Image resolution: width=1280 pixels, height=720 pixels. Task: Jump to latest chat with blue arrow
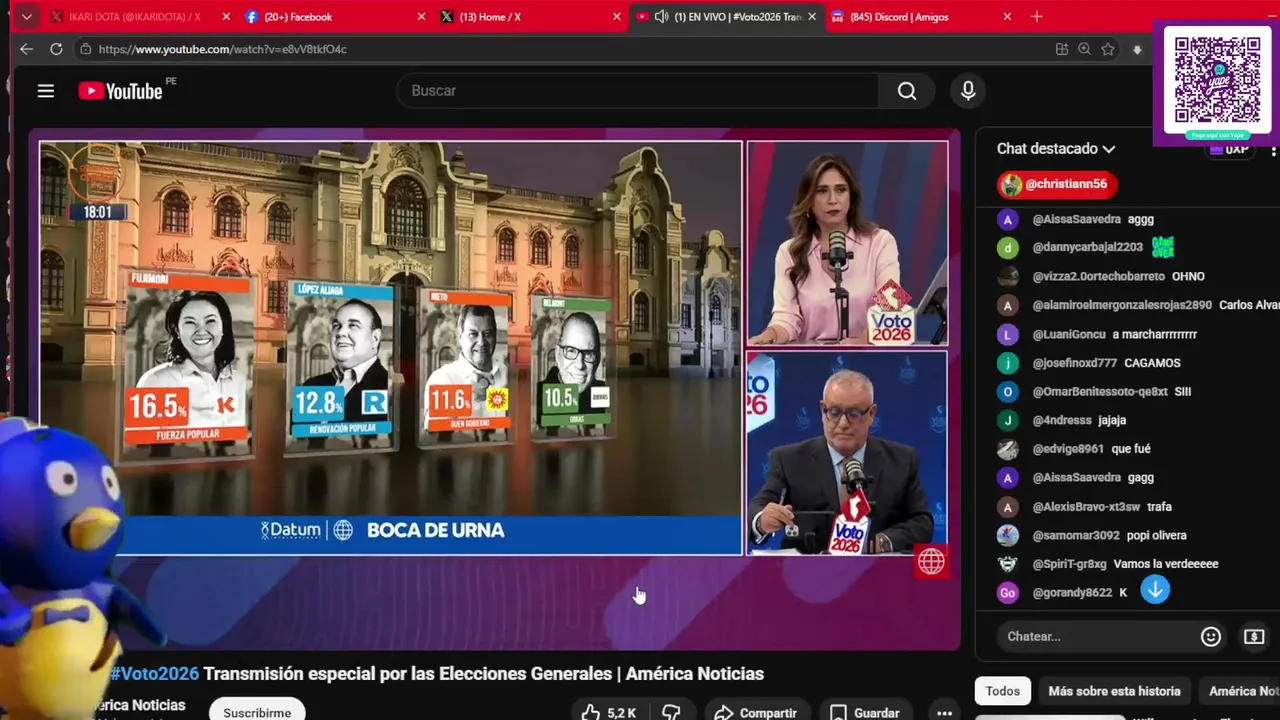coord(1155,590)
